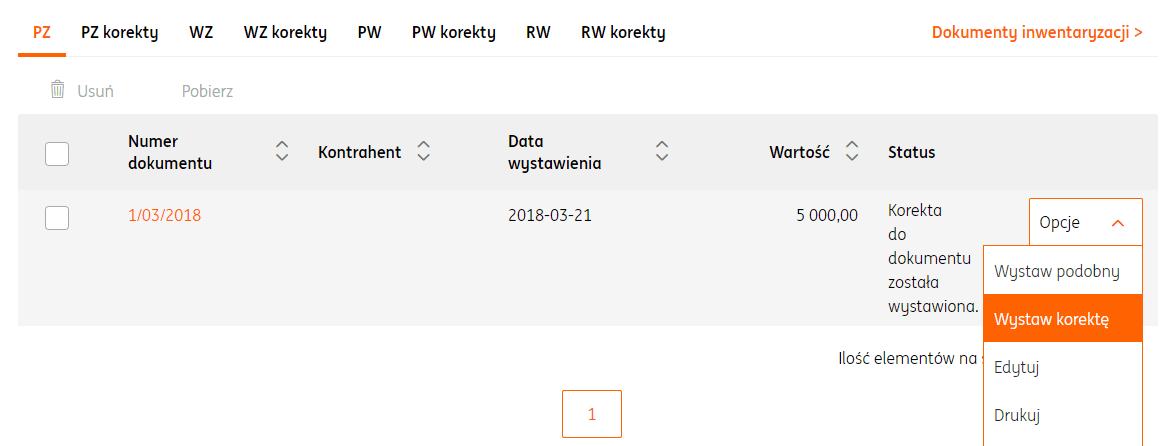Tick the select-all header checkbox

click(57, 153)
